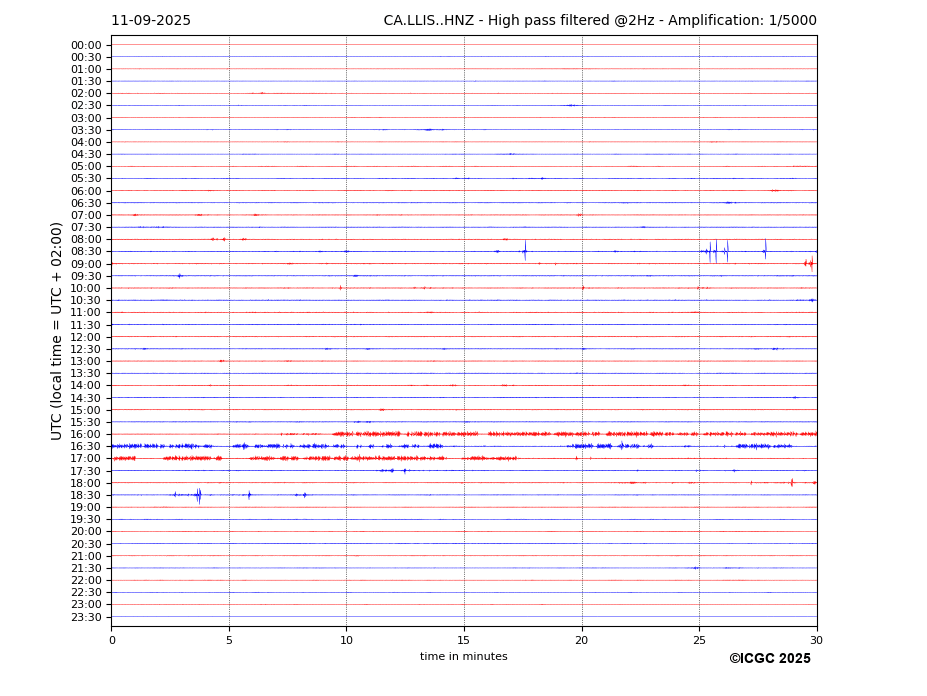
Task: Click the 19:00 time row label
Action: pyautogui.click(x=86, y=507)
